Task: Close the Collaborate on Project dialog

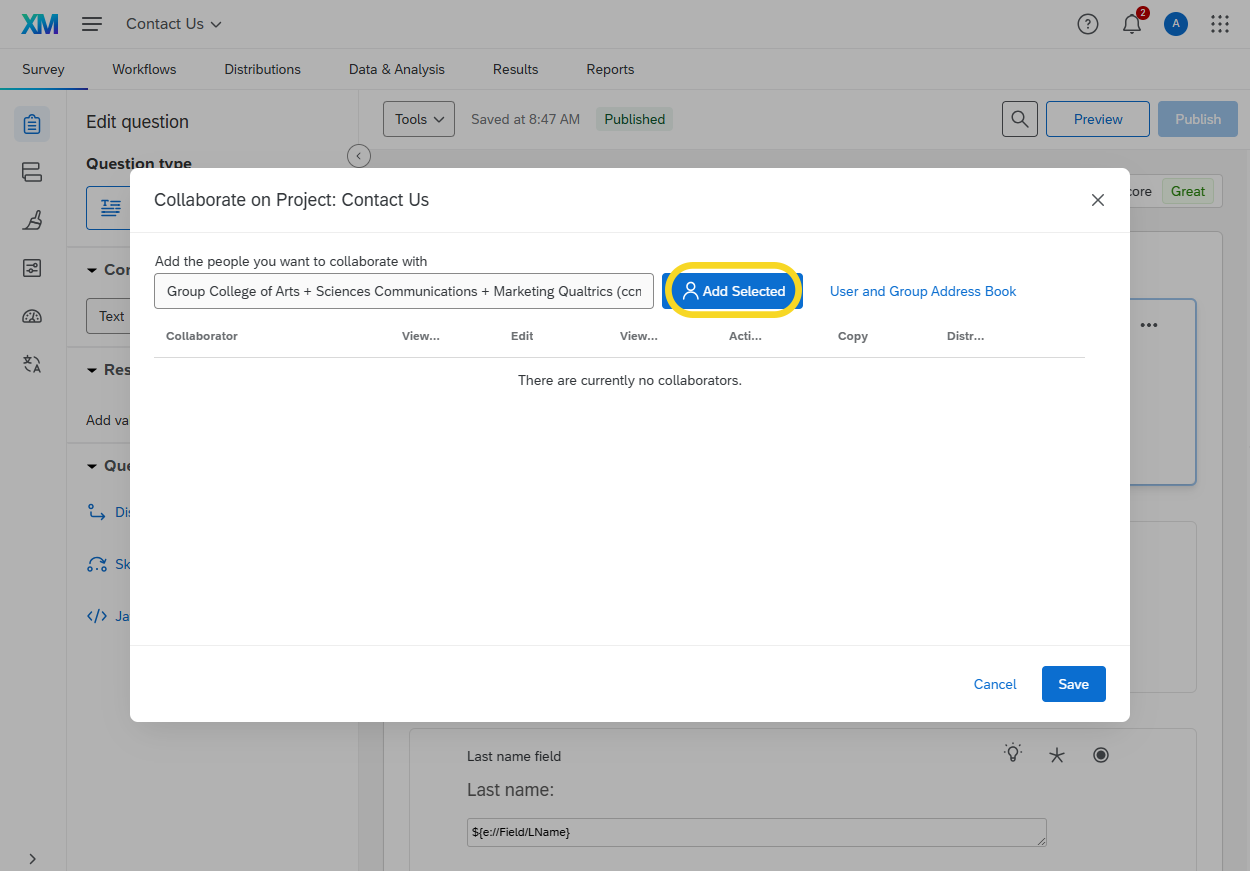Action: tap(1097, 200)
